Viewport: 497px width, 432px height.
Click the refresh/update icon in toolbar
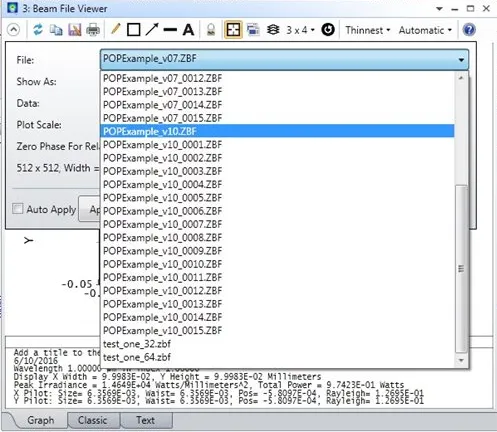(x=38, y=30)
